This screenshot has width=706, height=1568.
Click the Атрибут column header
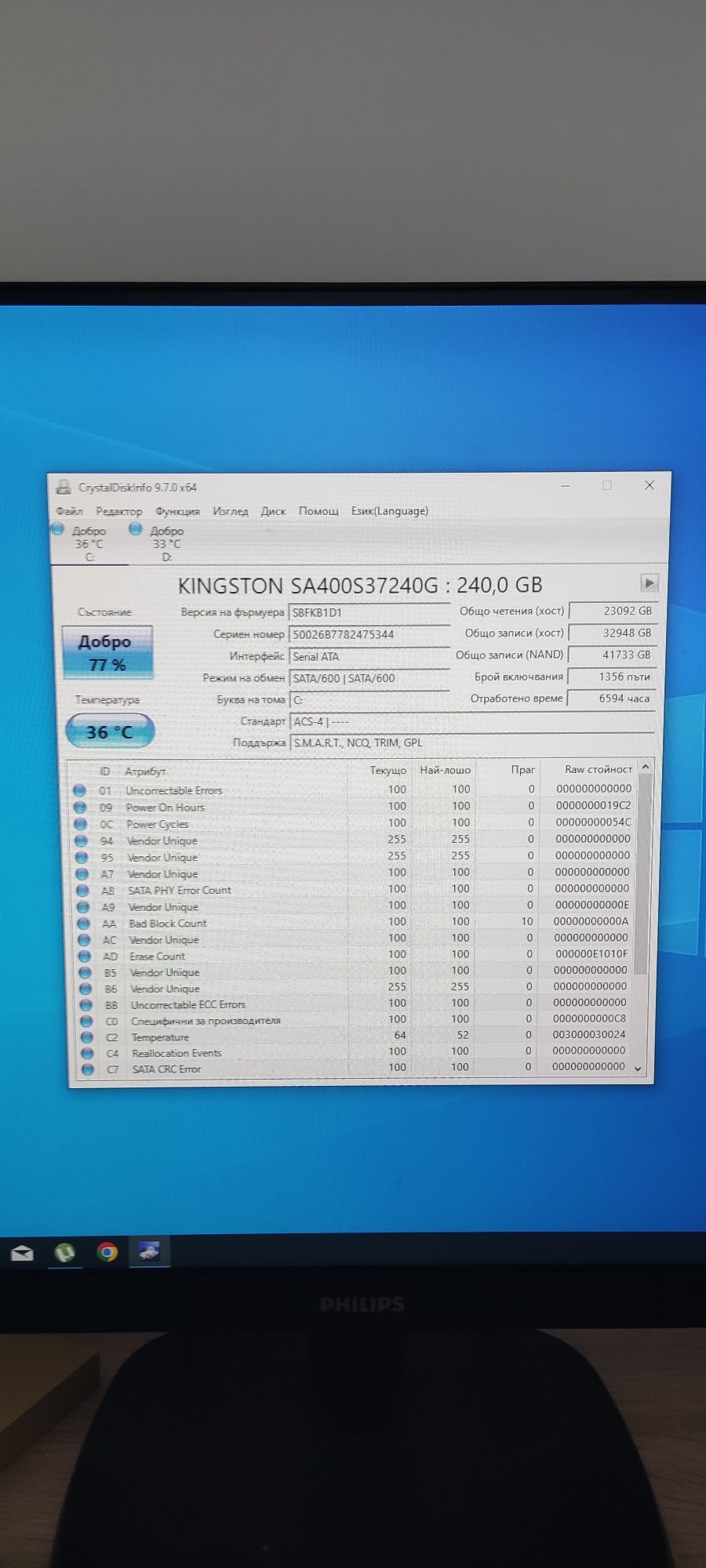click(145, 771)
